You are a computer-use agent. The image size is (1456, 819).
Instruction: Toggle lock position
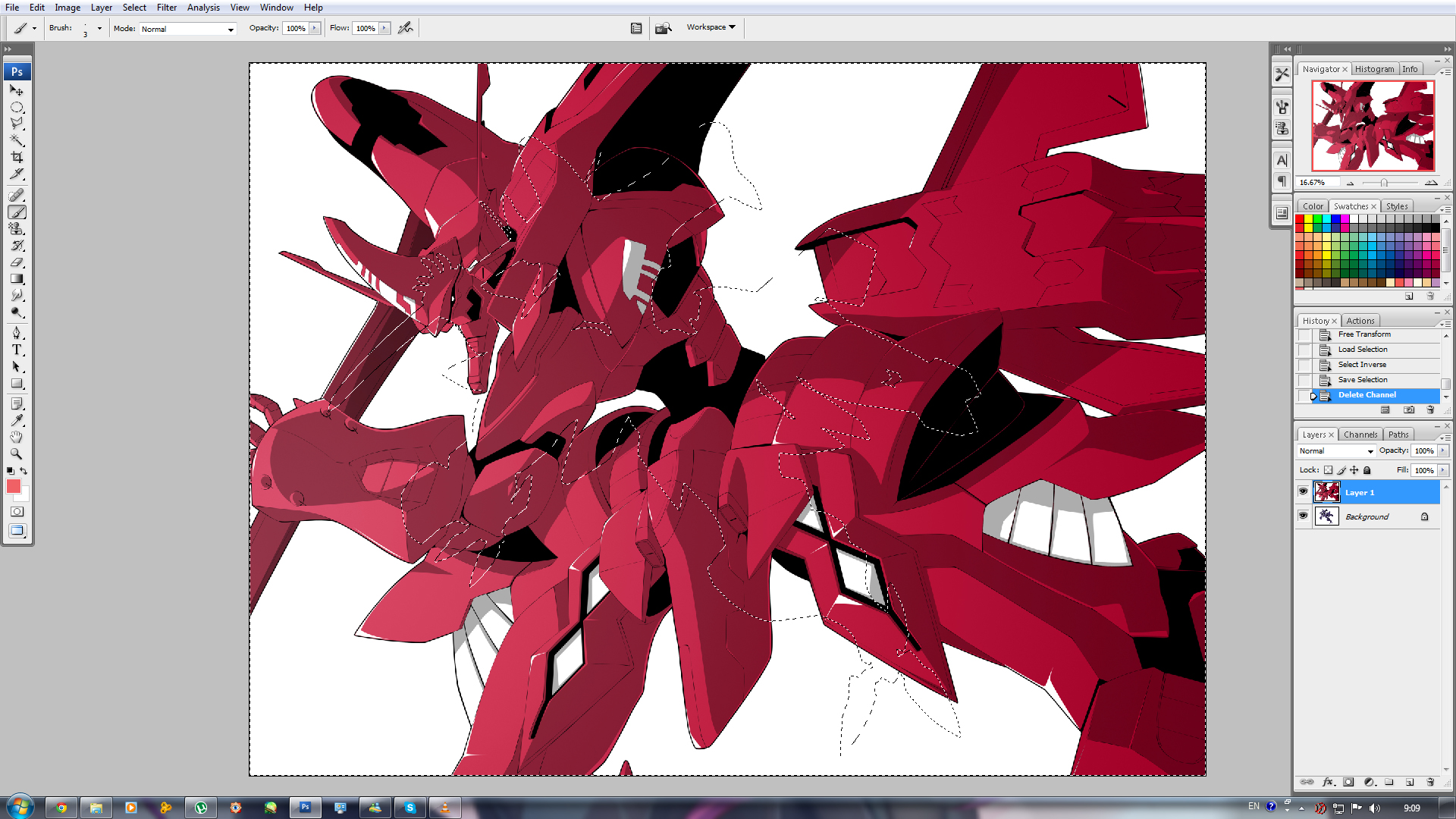1354,470
